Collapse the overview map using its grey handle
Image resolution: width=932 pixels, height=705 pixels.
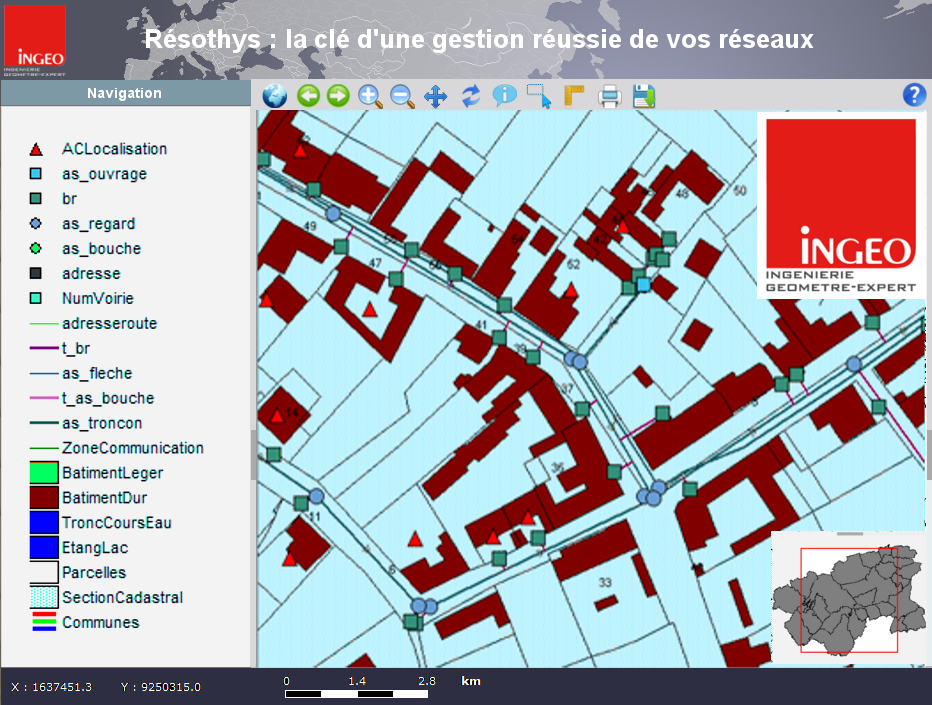[849, 534]
